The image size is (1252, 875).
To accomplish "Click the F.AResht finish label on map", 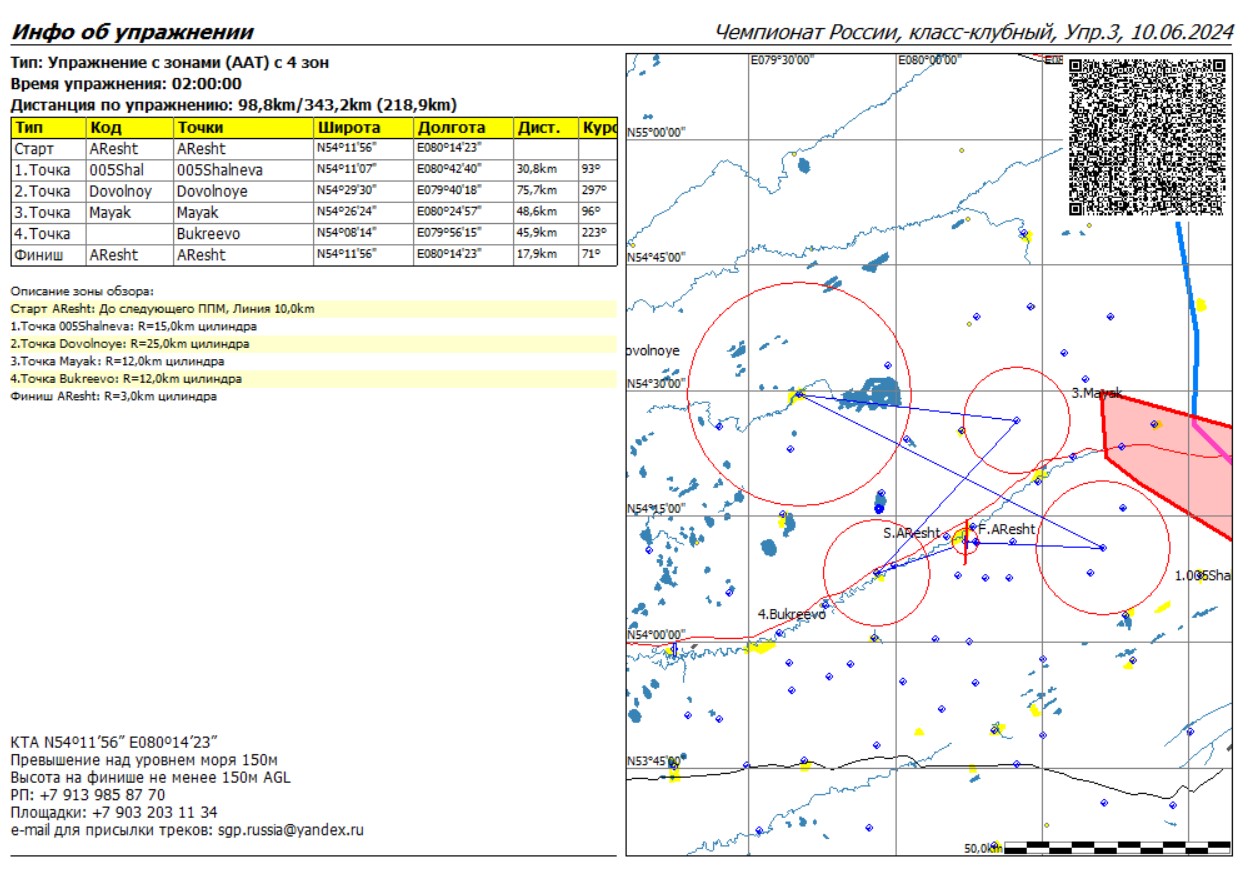I will 1006,528.
